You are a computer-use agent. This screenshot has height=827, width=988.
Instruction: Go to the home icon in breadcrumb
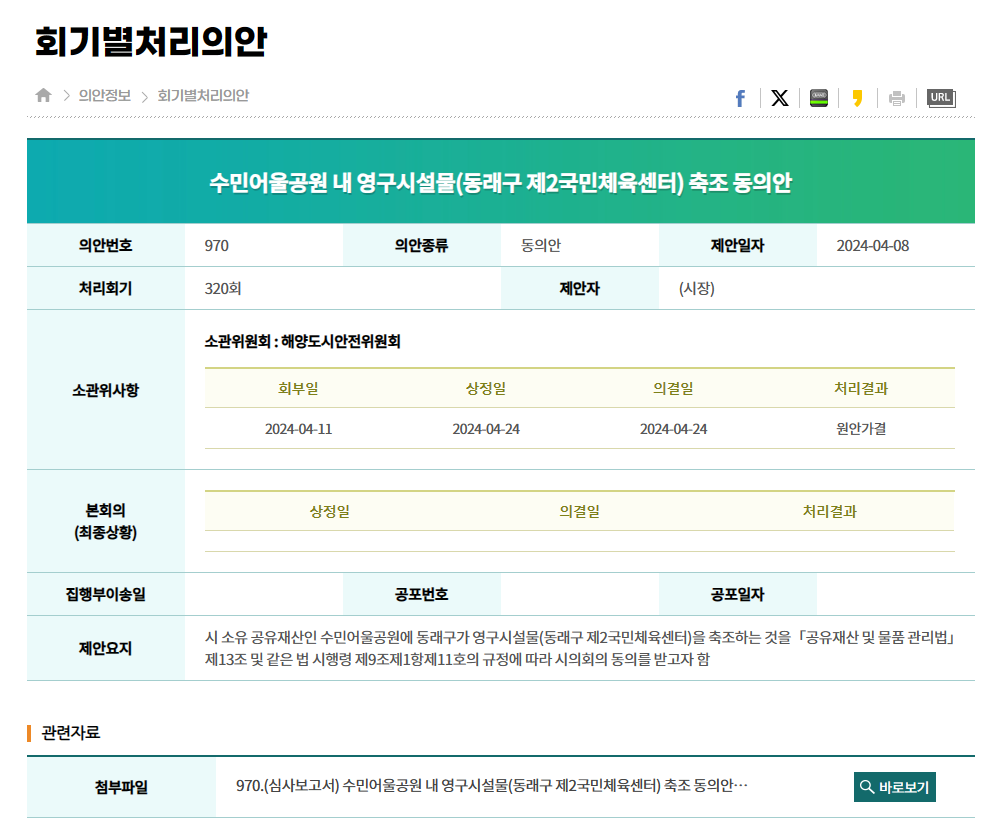coord(43,95)
